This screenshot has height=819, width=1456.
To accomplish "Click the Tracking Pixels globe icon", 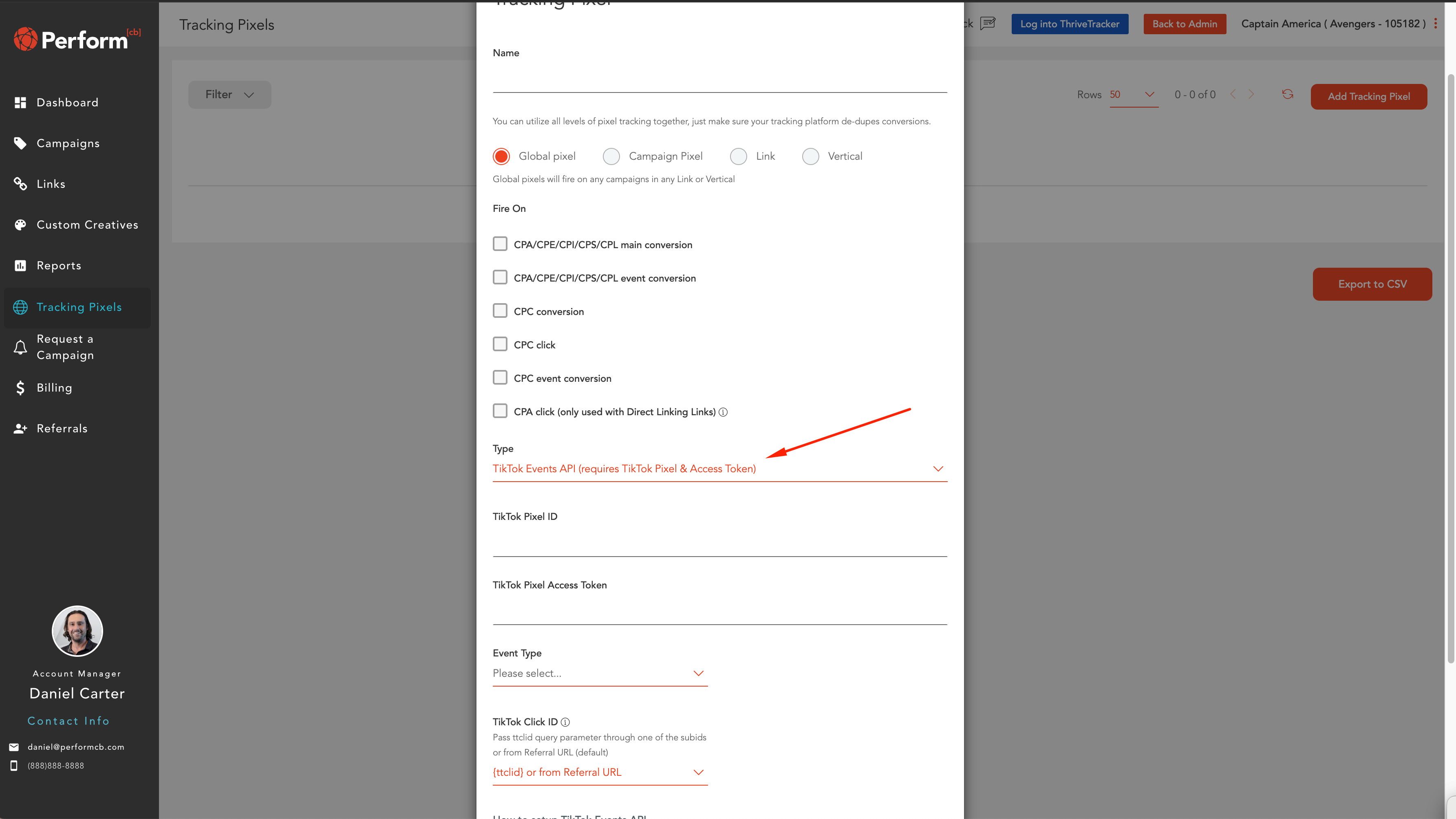I will [20, 307].
